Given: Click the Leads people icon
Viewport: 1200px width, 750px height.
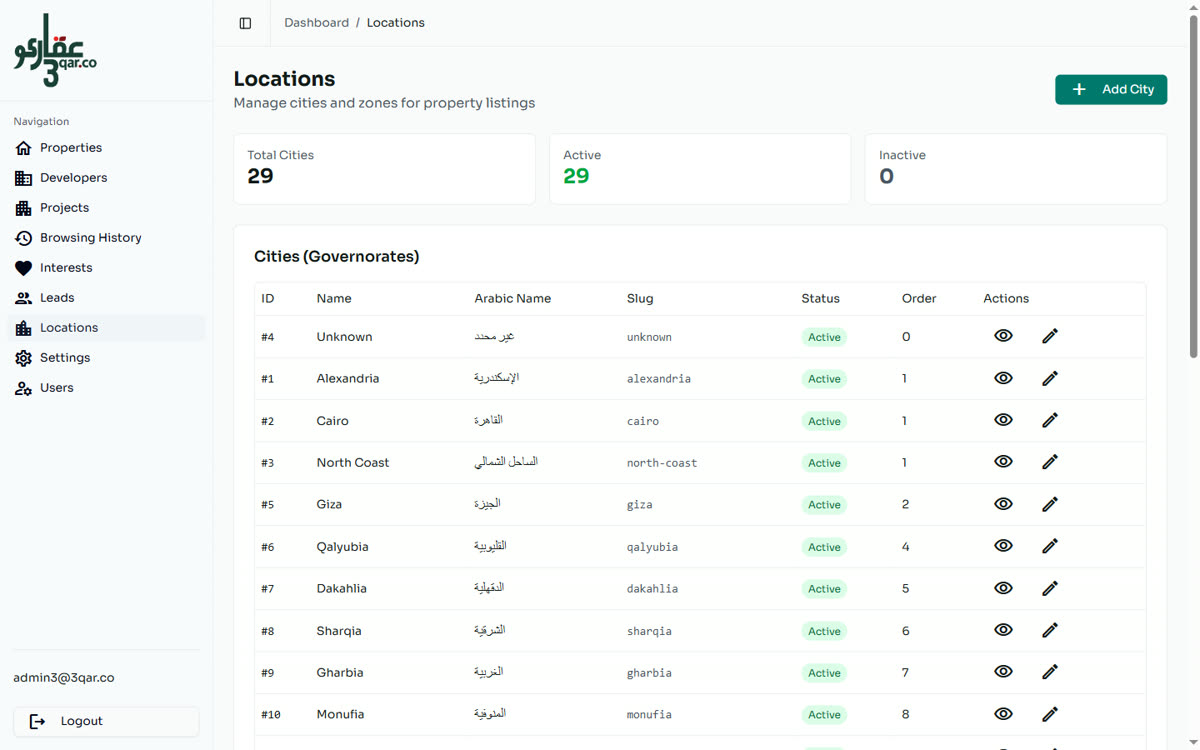Looking at the screenshot, I should pos(24,298).
